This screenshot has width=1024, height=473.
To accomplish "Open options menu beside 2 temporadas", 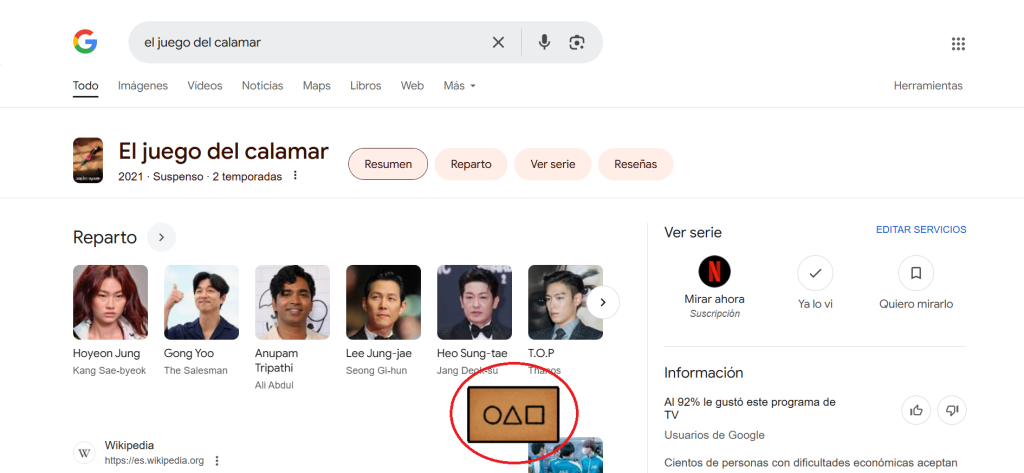I will tap(295, 177).
